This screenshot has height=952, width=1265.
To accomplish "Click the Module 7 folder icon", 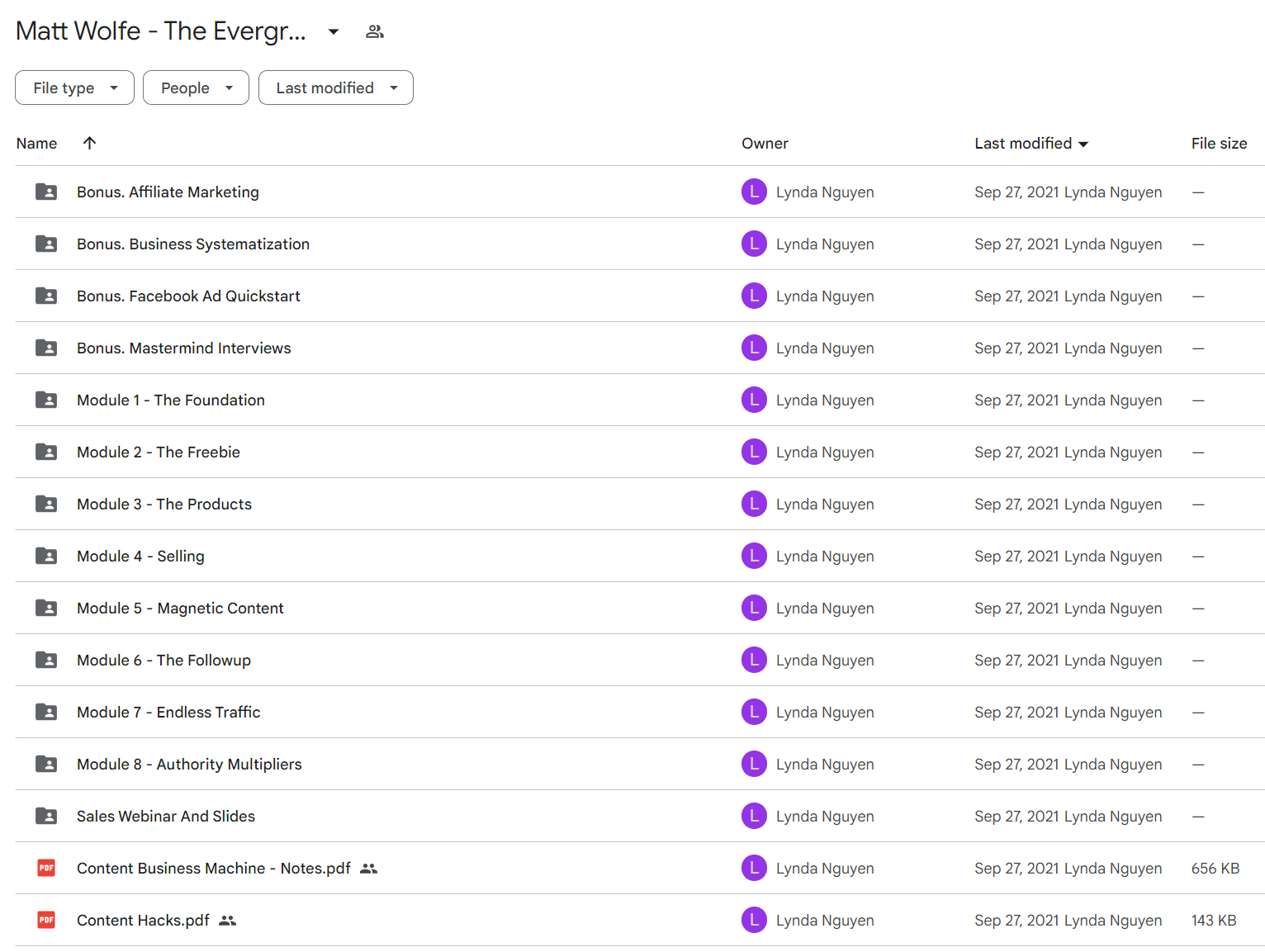I will pos(46,712).
